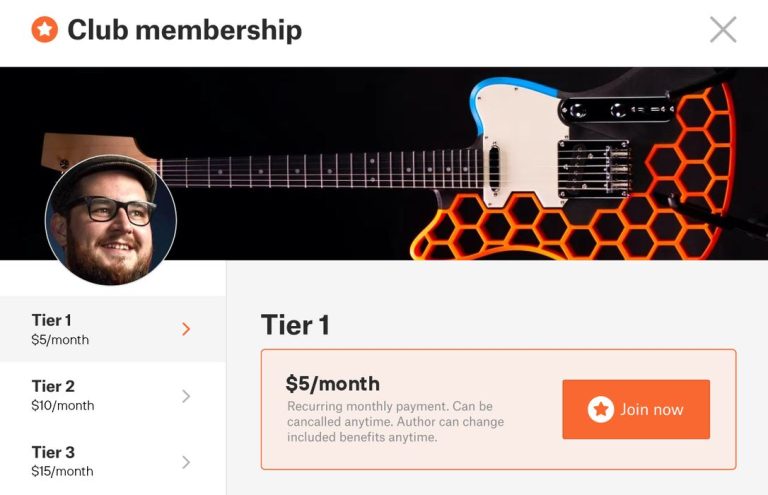The image size is (768, 495).
Task: Click the Club membership title text
Action: pyautogui.click(x=184, y=30)
